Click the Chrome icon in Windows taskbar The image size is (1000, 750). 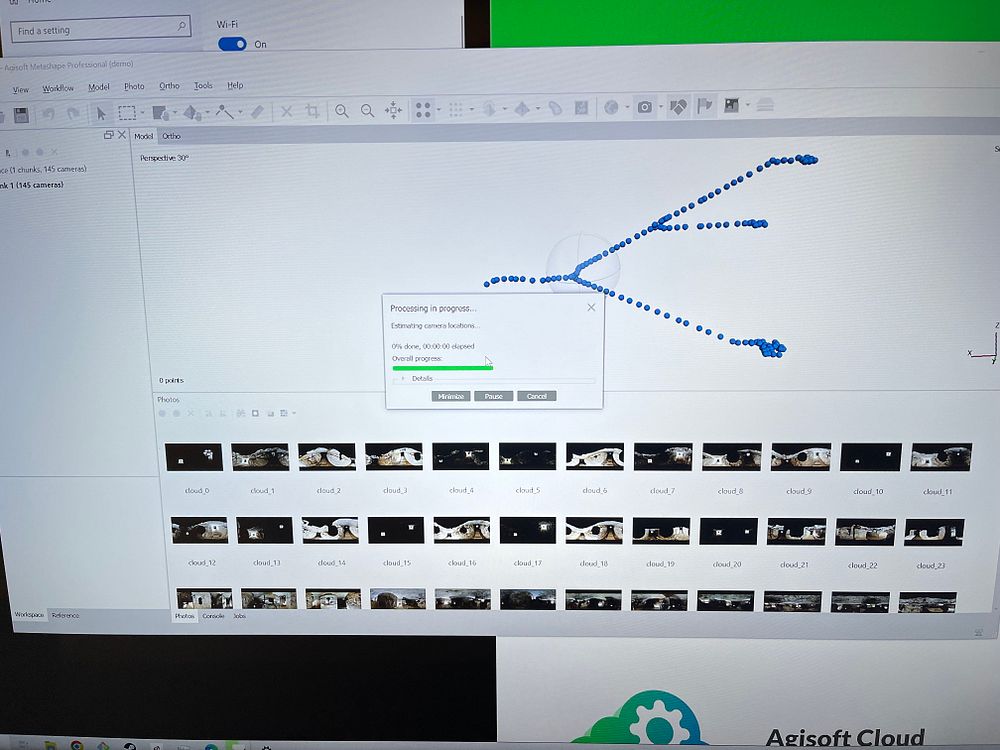pos(77,746)
